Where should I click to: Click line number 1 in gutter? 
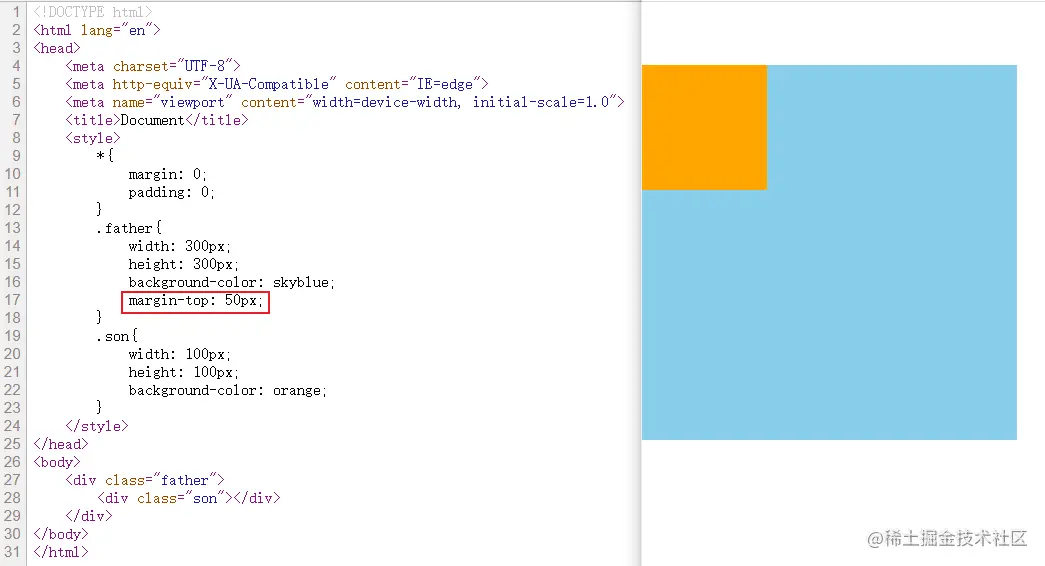17,12
